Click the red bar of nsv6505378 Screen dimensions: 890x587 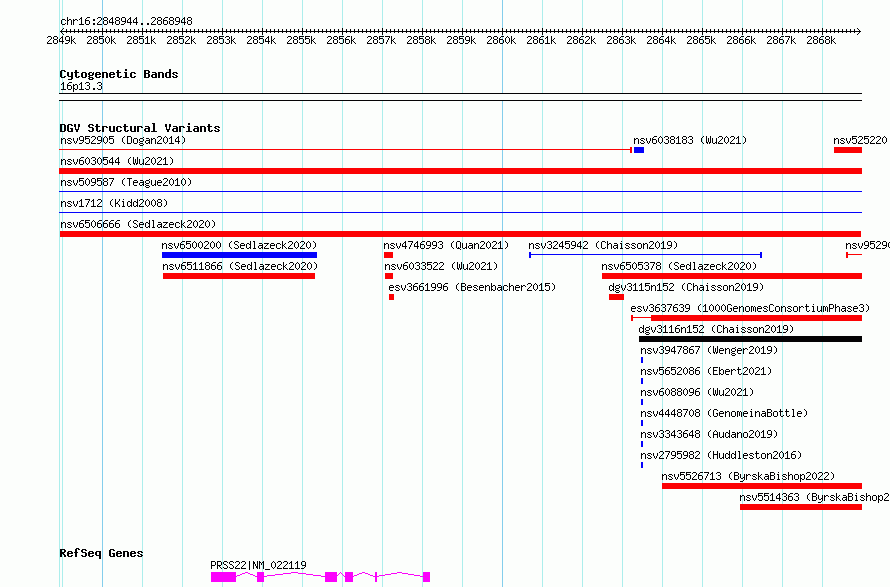(732, 276)
